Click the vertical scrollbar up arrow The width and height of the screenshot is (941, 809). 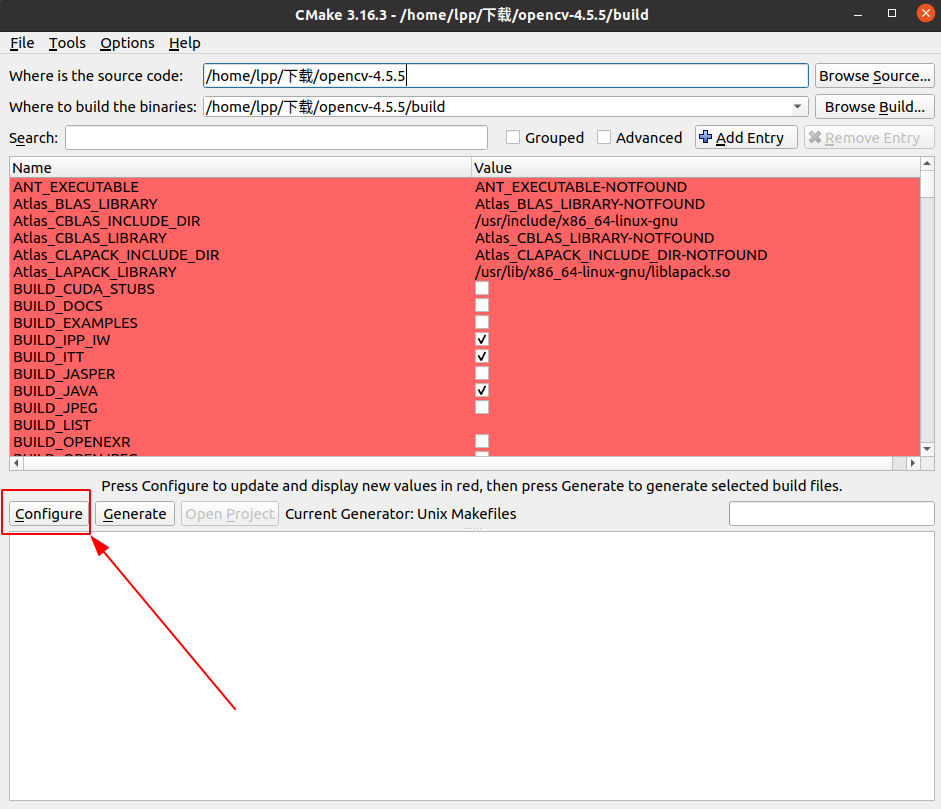(x=927, y=163)
